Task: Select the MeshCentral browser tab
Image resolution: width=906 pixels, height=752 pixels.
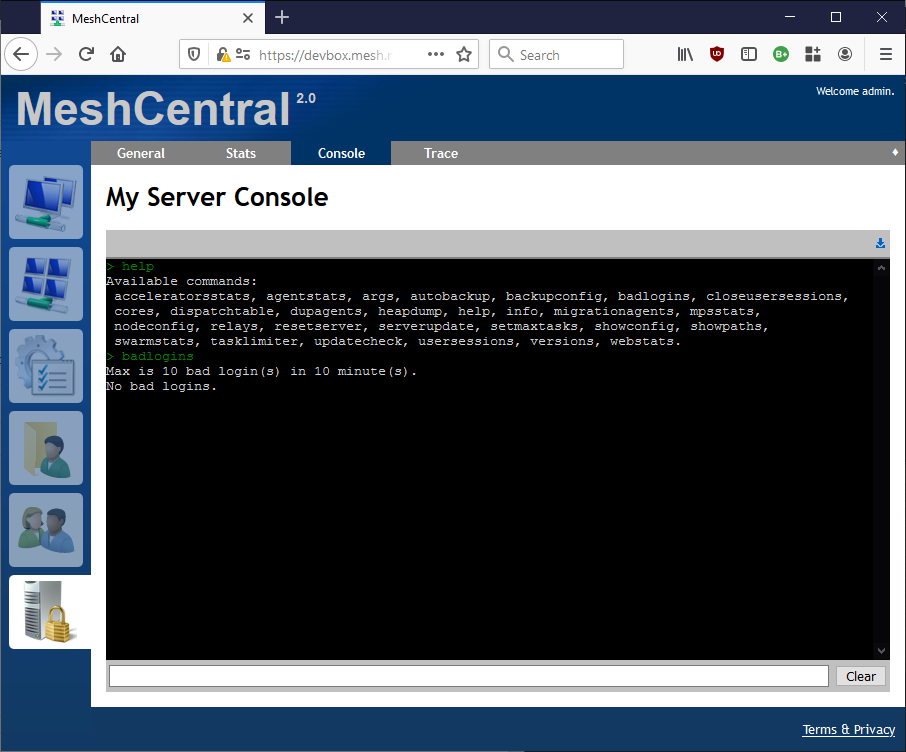Action: (153, 18)
